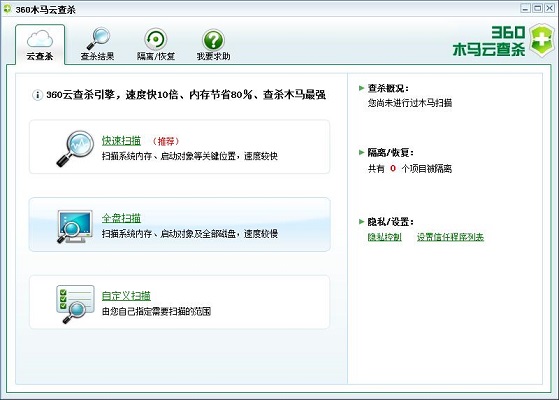Open the 隐私控制 privacy control link
This screenshot has width=559, height=400.
(385, 237)
